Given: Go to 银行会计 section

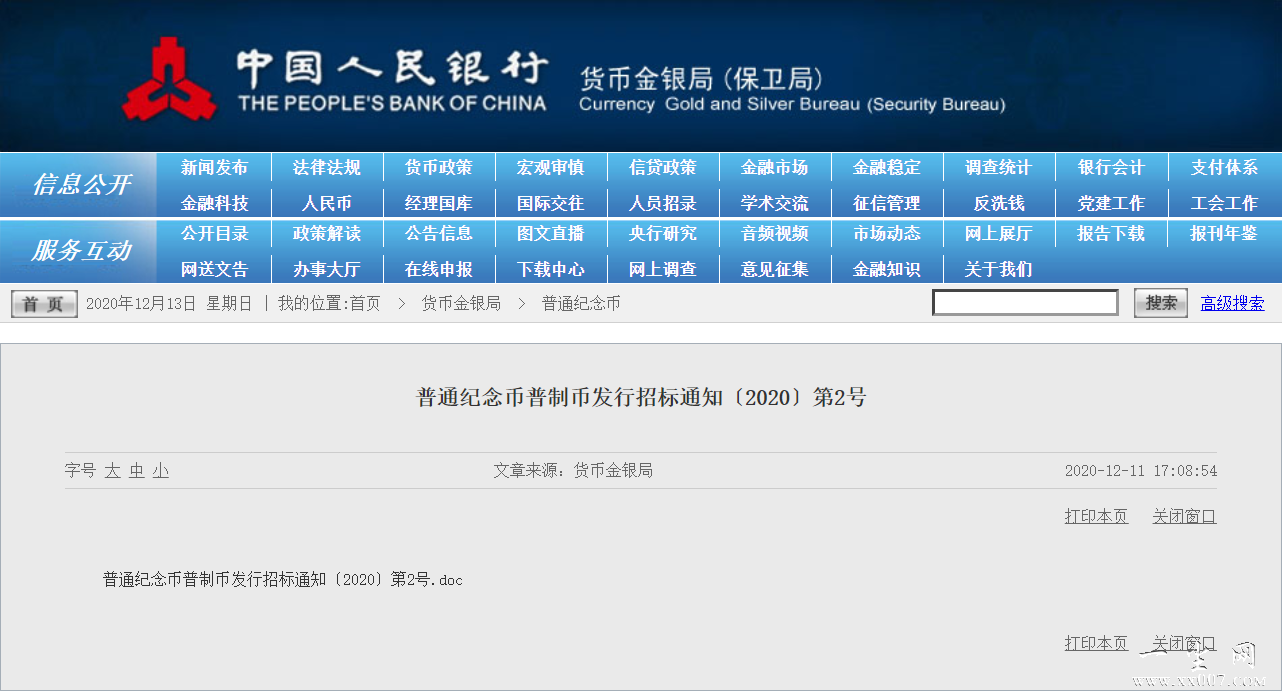Looking at the screenshot, I should pos(1110,168).
